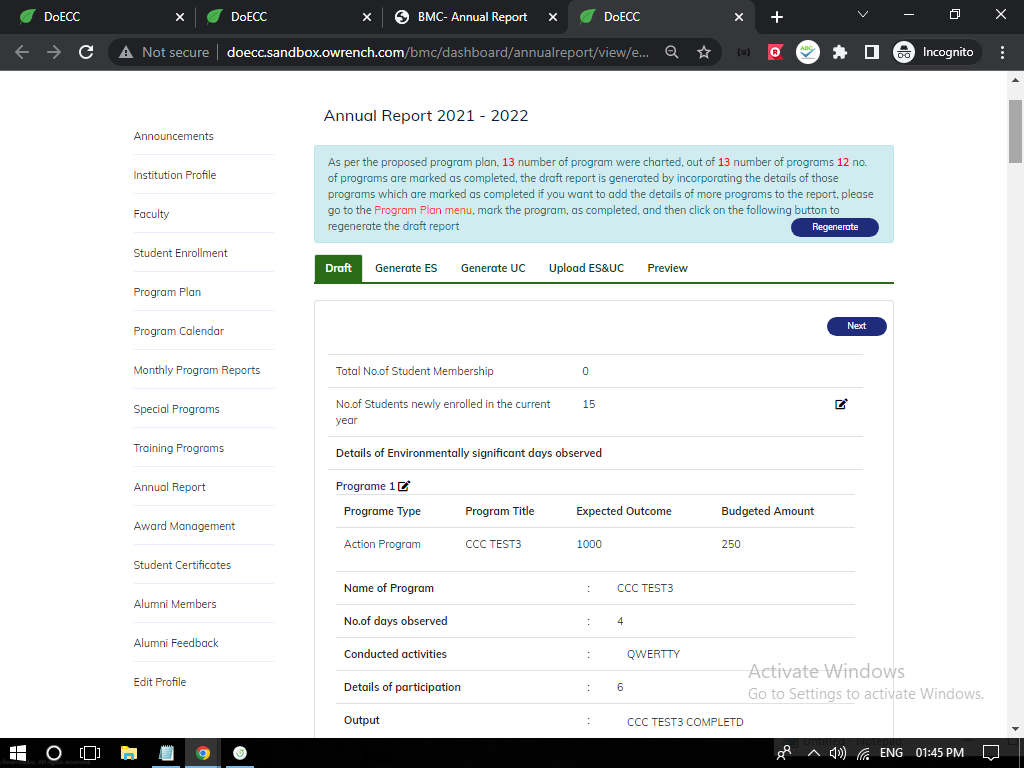1024x768 pixels.
Task: Edit the newly enrolled students count
Action: (x=841, y=404)
